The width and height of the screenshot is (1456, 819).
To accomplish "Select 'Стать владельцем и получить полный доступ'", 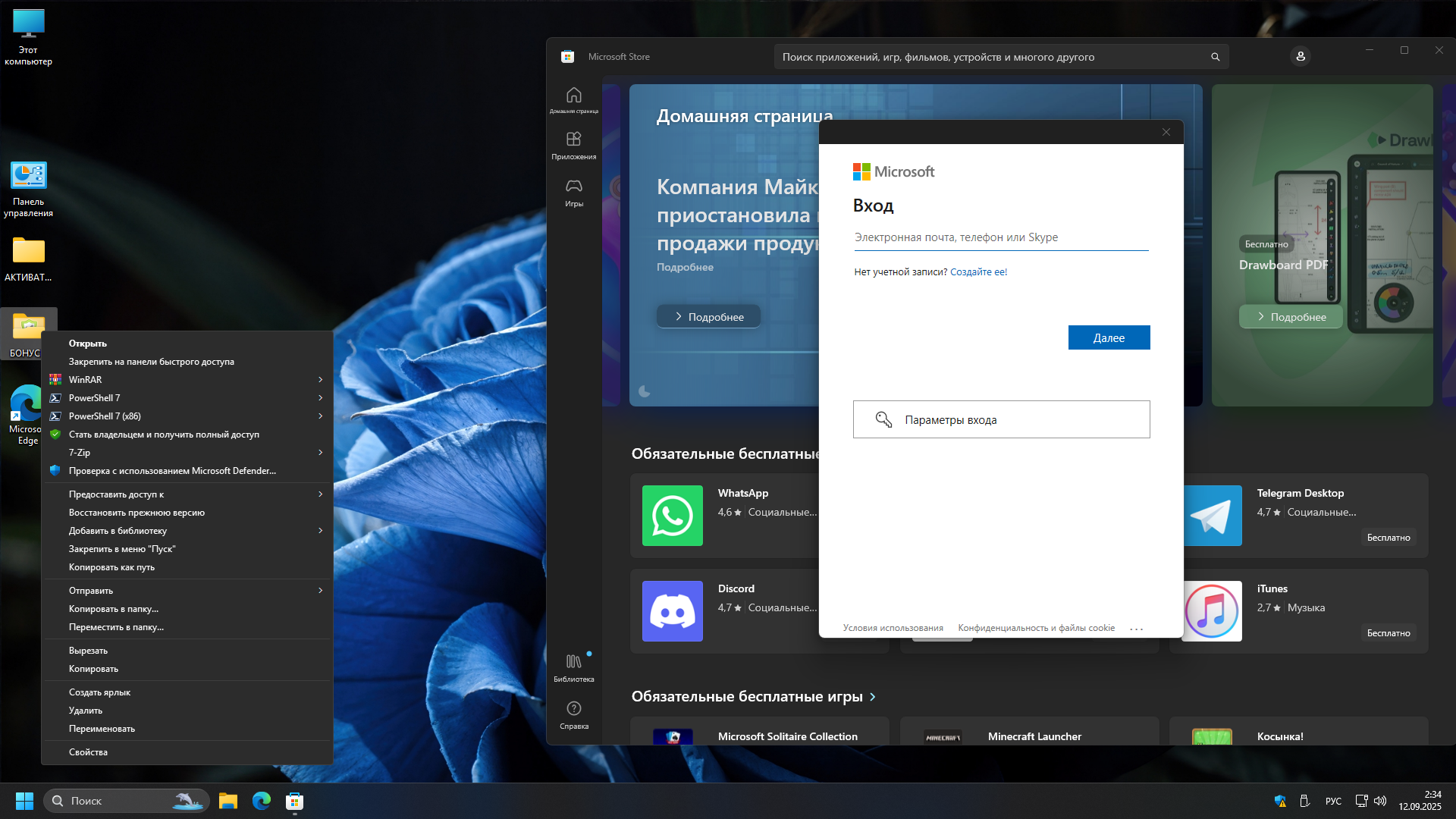I will click(187, 435).
